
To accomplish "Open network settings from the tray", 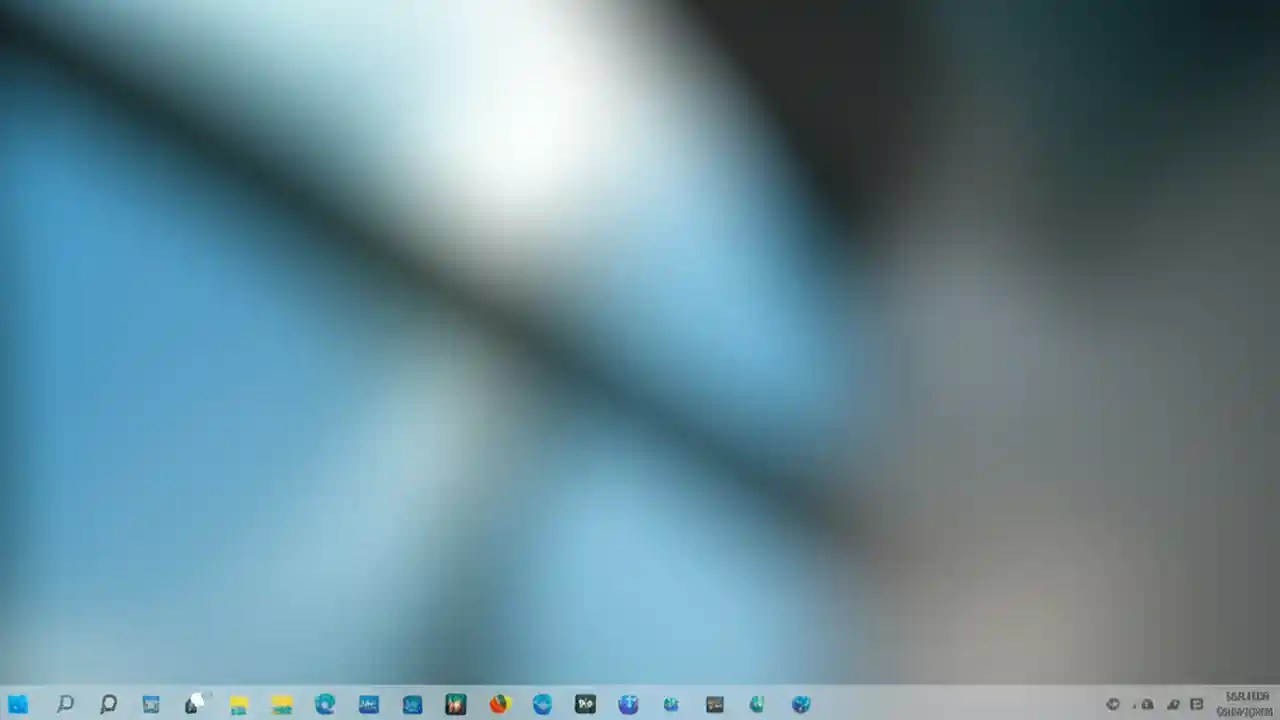I will click(1146, 704).
